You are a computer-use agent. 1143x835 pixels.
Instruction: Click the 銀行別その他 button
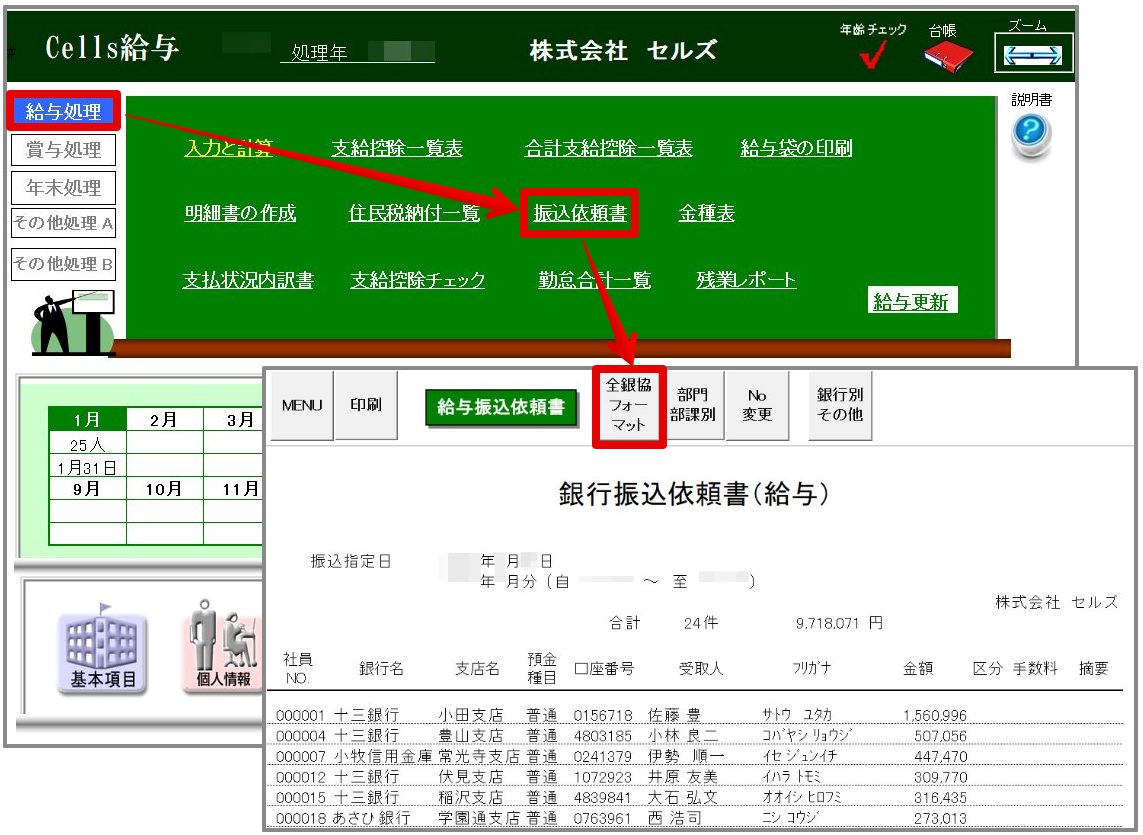840,405
